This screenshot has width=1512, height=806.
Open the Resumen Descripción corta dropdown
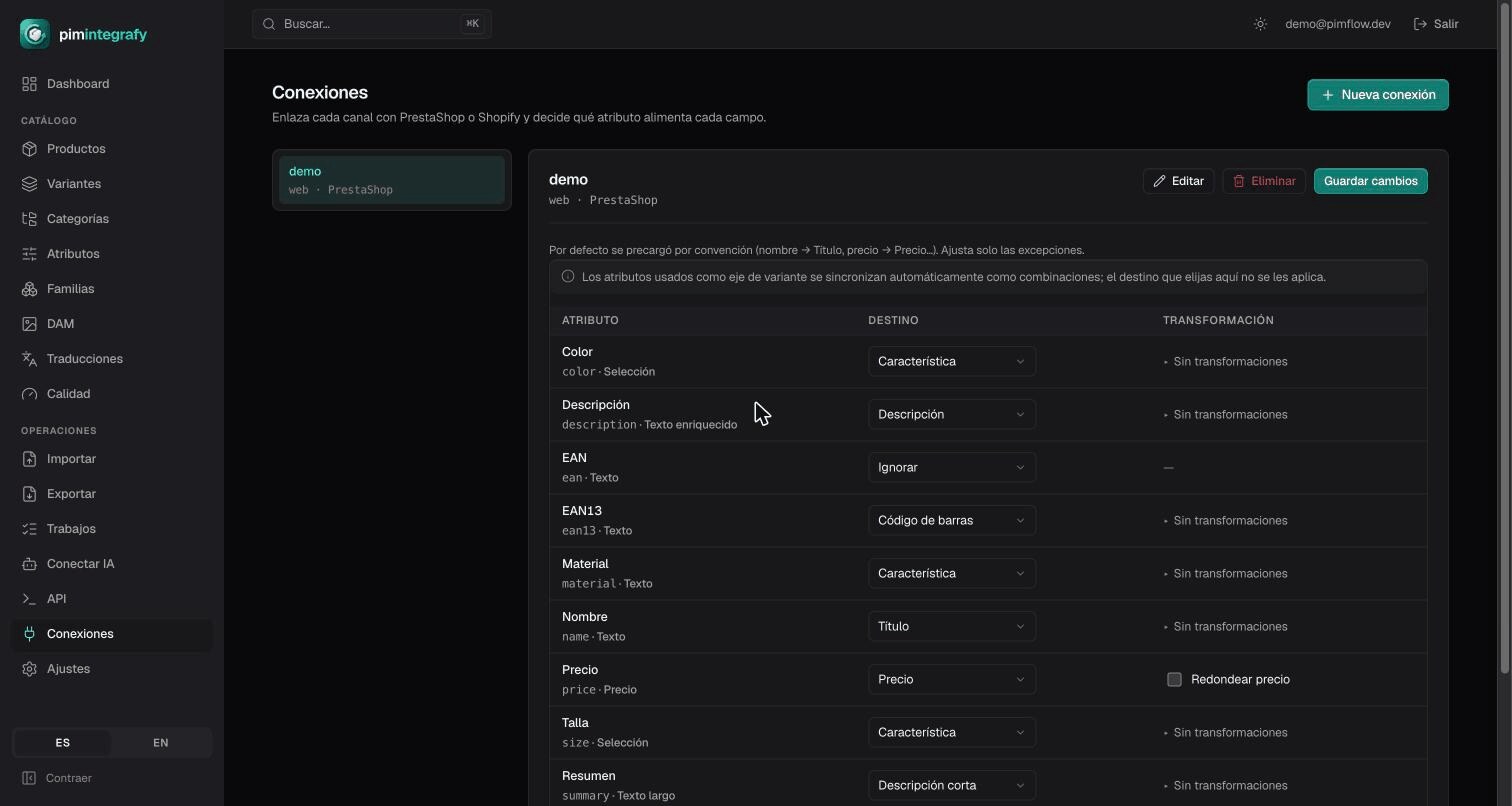[952, 786]
